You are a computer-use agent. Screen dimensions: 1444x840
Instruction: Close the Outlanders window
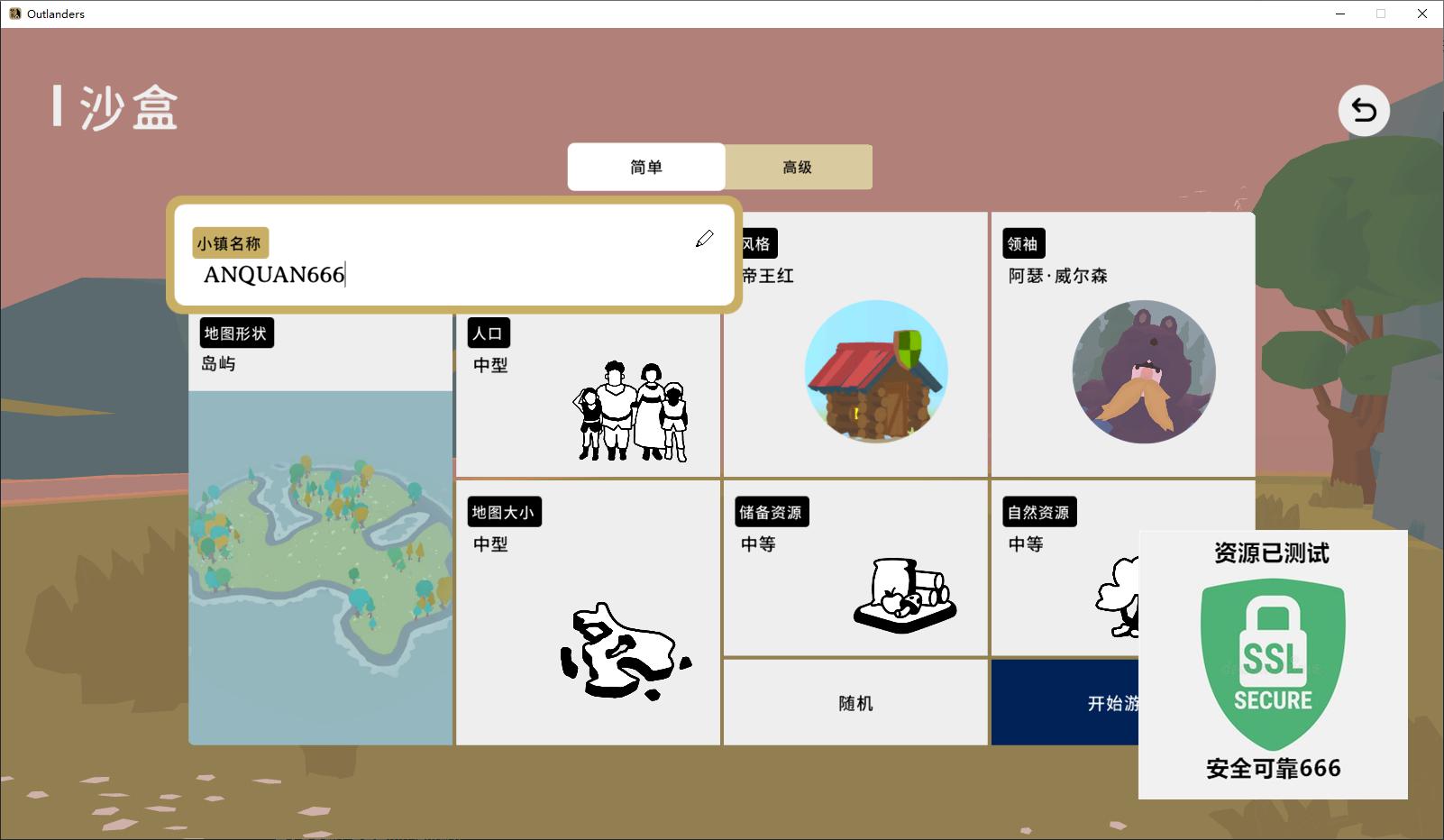click(x=1422, y=14)
